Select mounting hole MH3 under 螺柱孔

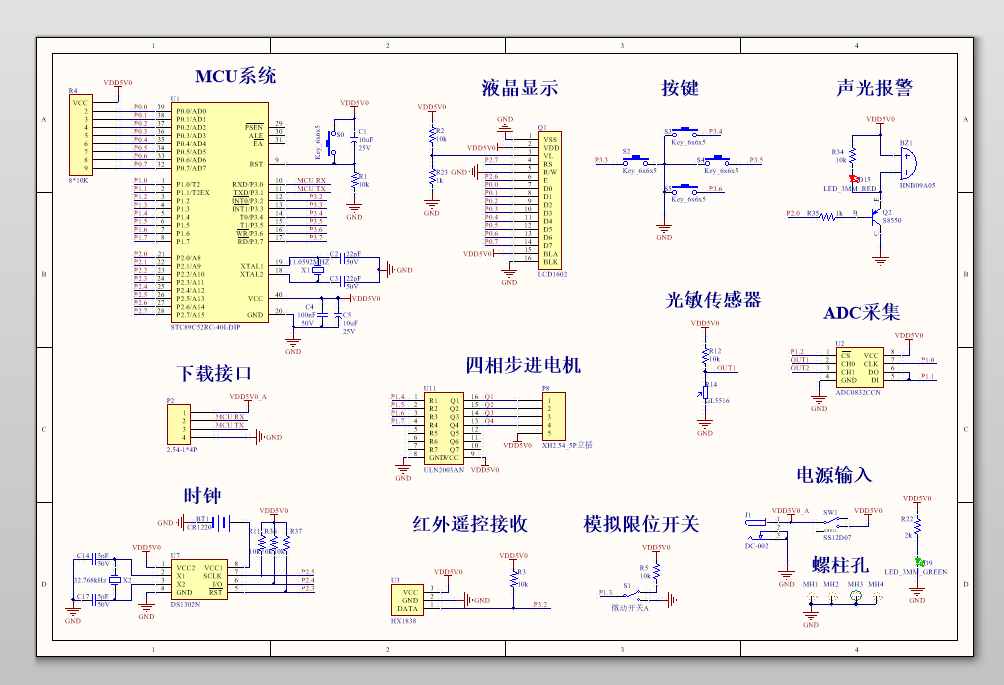(x=855, y=595)
